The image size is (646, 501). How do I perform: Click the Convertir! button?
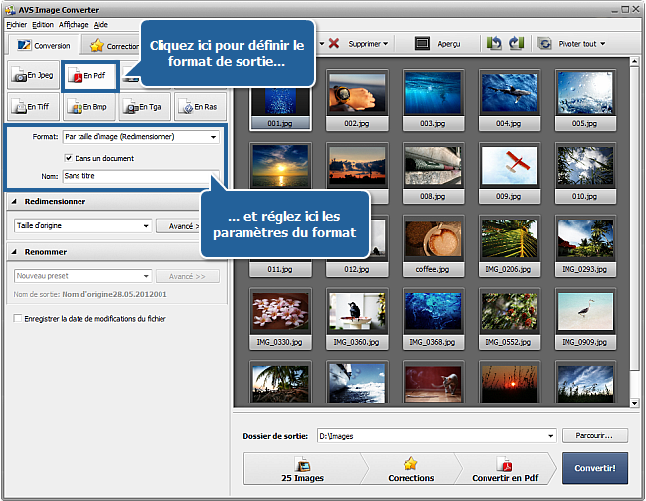coord(594,468)
